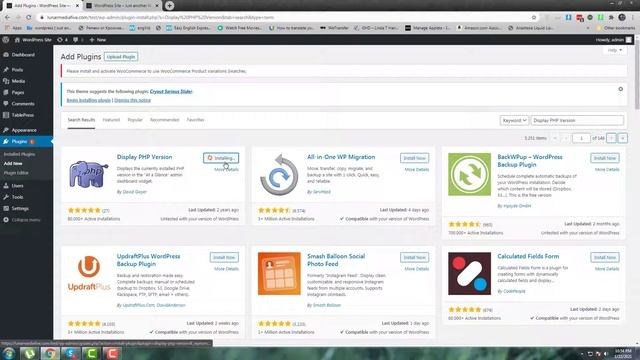The height and width of the screenshot is (360, 640).
Task: Switch to the Popular tab
Action: 135,120
